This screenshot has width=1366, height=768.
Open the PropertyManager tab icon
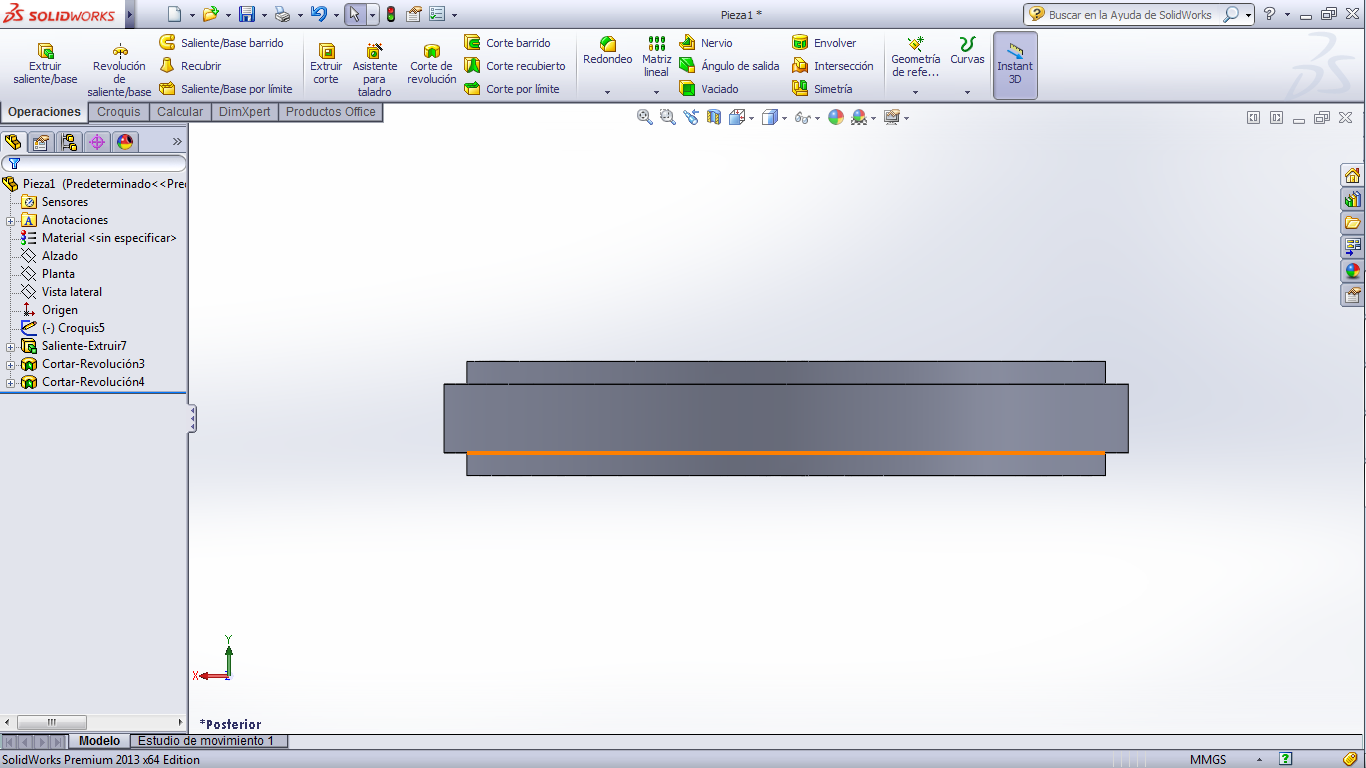pos(41,142)
